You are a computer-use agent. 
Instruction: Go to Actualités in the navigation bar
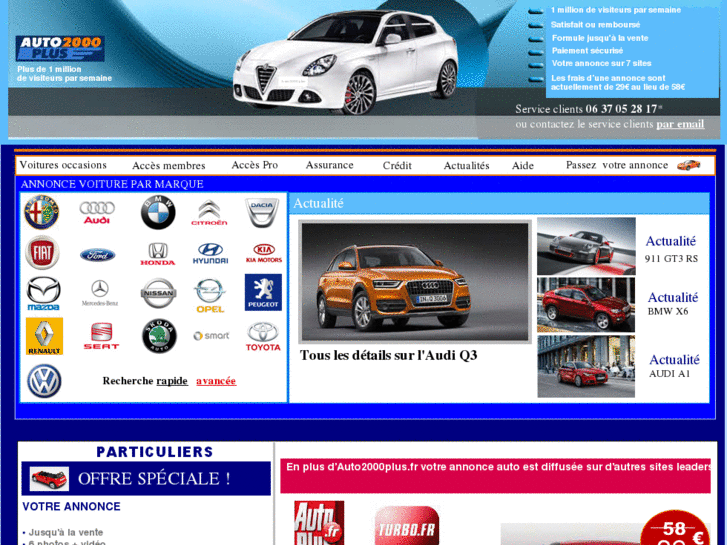click(466, 166)
